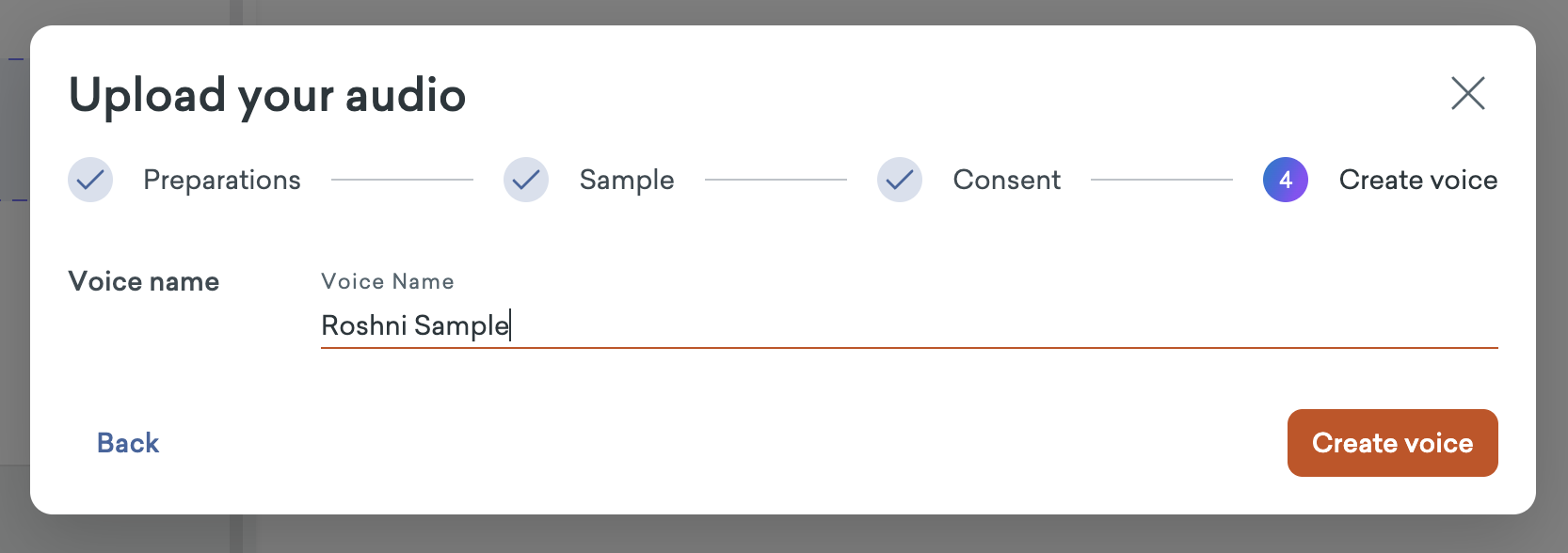Click the Upload your audio heading
Image resolution: width=1568 pixels, height=553 pixels.
(267, 96)
